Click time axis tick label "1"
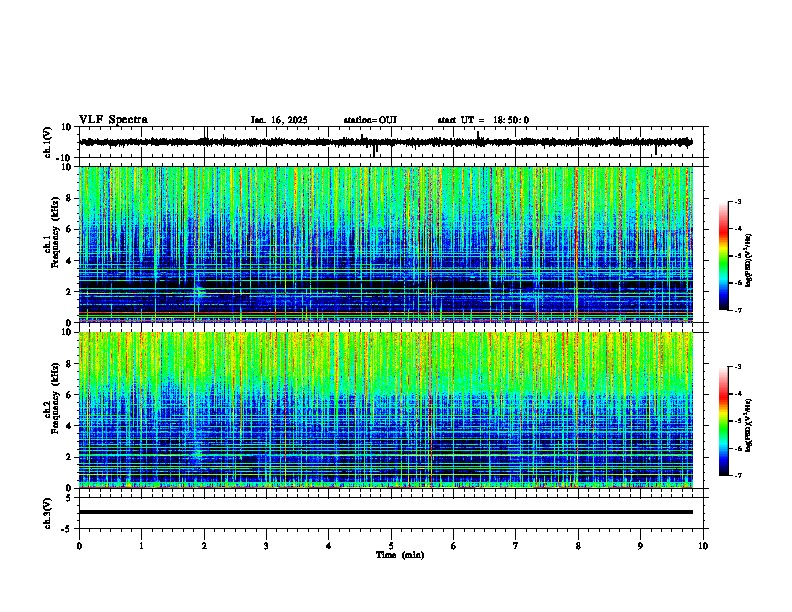 pyautogui.click(x=141, y=546)
